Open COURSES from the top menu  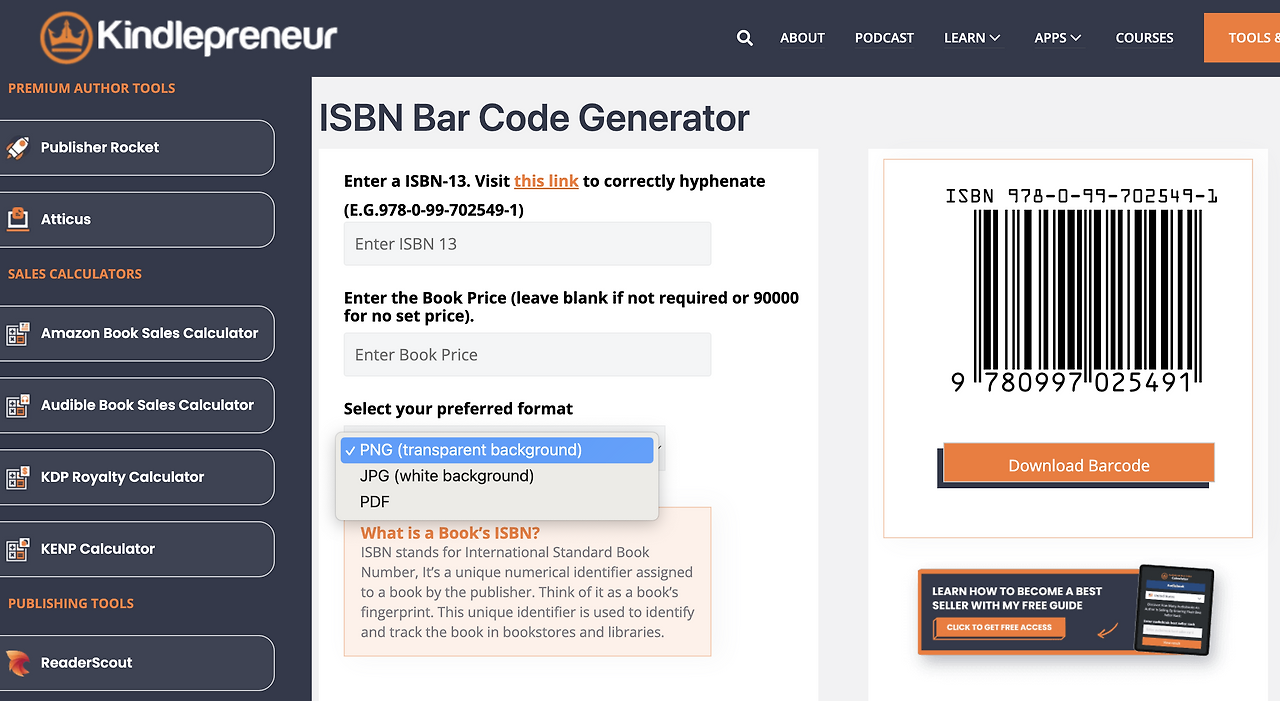[1144, 38]
